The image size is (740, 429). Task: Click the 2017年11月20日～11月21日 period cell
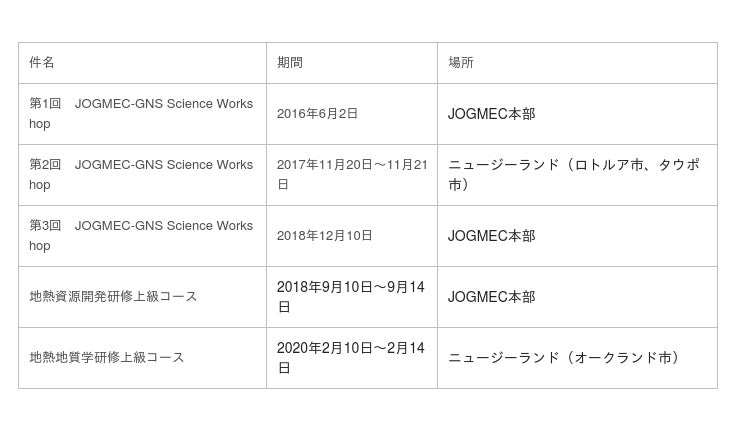(x=351, y=175)
